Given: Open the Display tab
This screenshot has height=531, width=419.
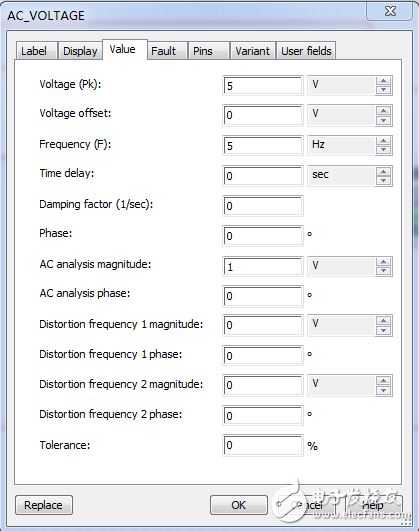Looking at the screenshot, I should tap(80, 51).
